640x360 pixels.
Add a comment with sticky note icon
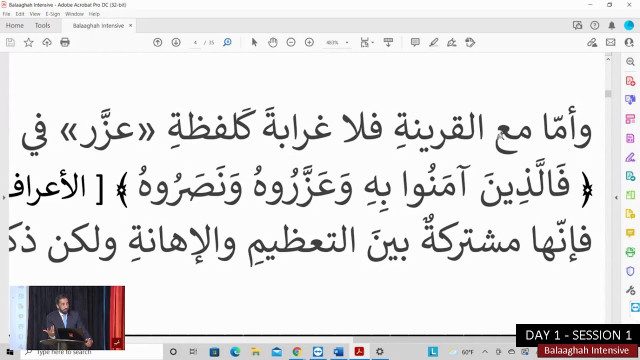pyautogui.click(x=415, y=42)
